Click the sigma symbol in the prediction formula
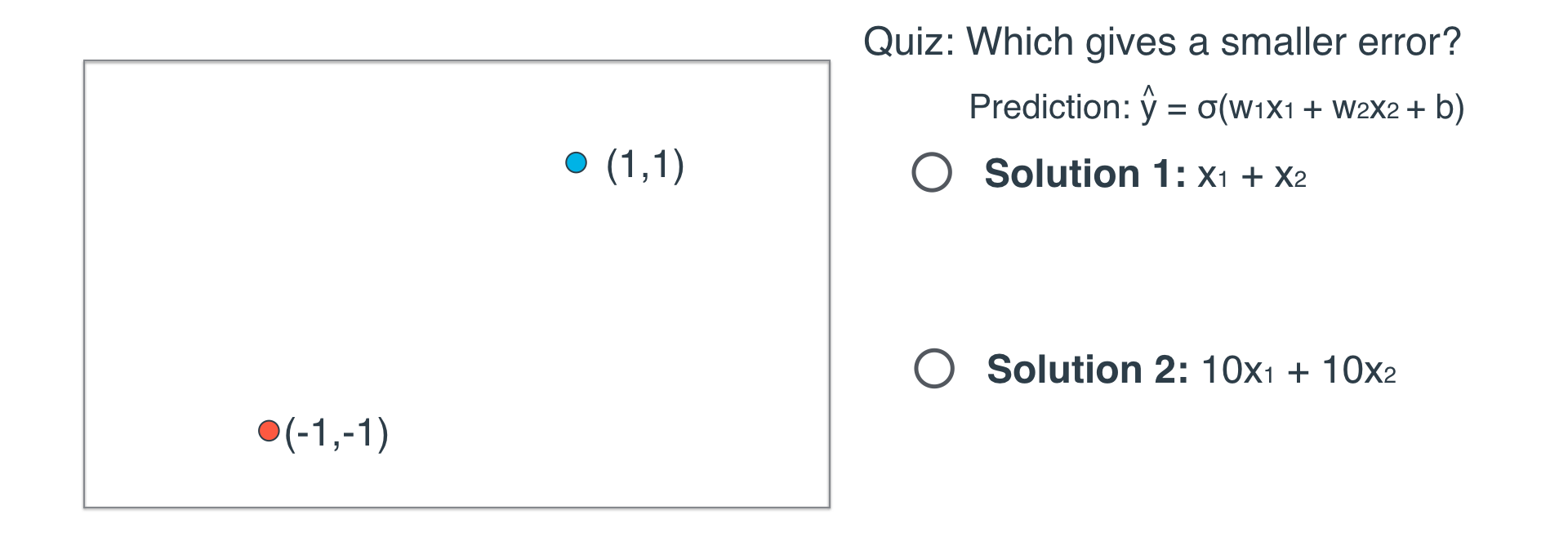This screenshot has width=1568, height=541. pyautogui.click(x=1206, y=108)
